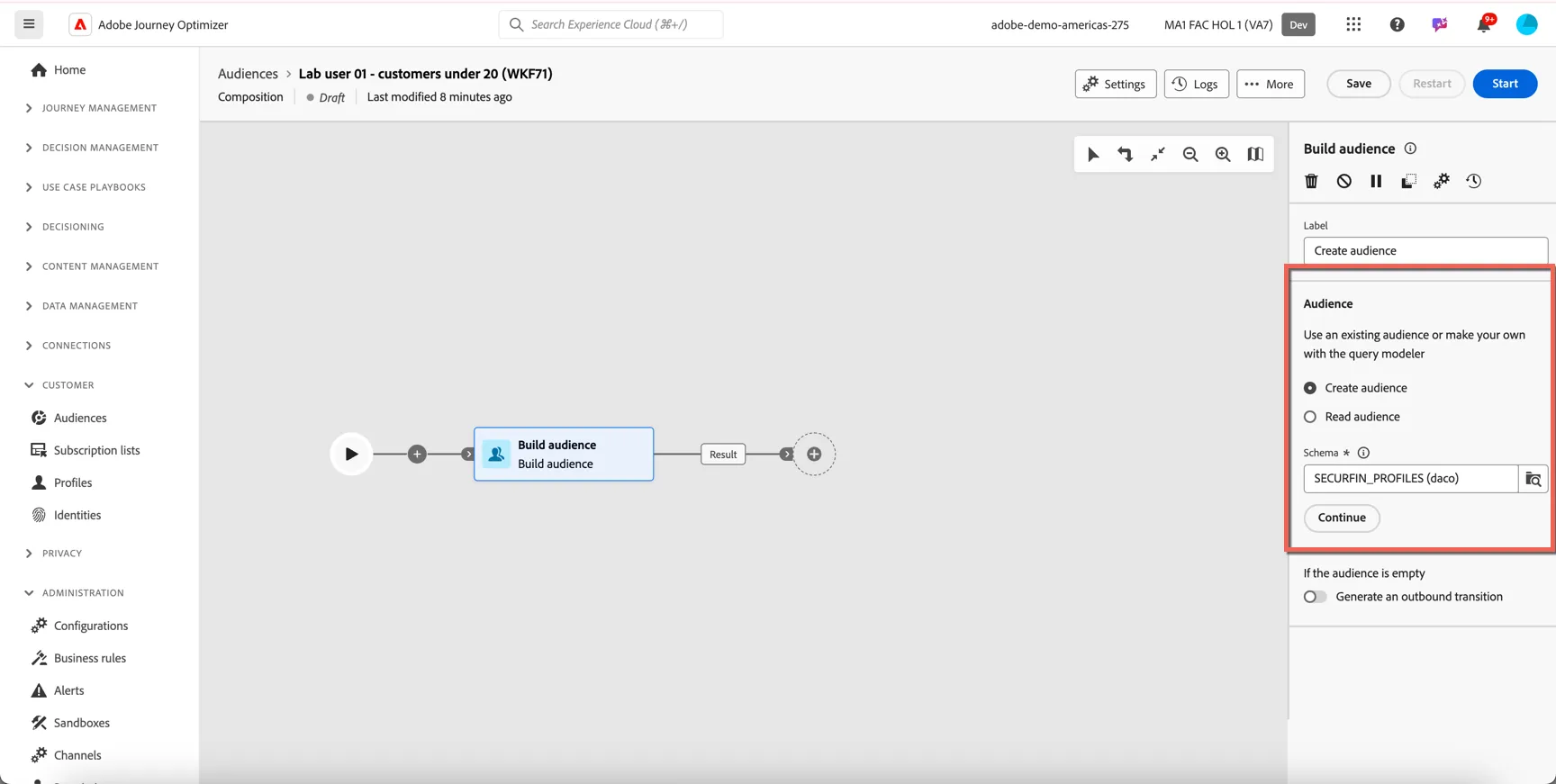Zoom in the canvas
1556x784 pixels.
pyautogui.click(x=1222, y=155)
